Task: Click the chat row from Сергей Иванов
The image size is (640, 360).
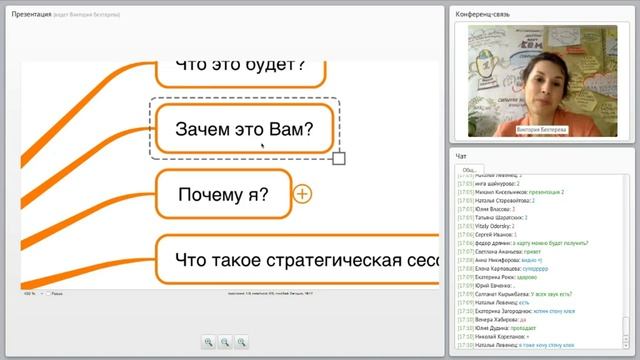Action: pyautogui.click(x=487, y=235)
